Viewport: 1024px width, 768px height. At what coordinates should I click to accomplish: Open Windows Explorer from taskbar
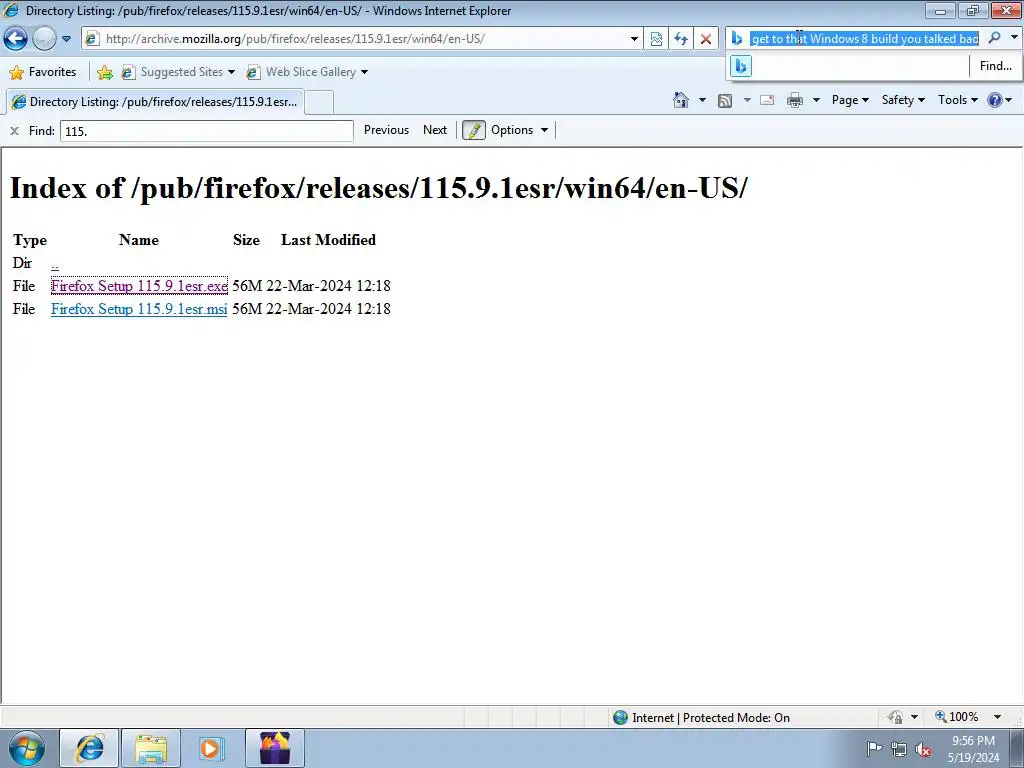pos(151,748)
